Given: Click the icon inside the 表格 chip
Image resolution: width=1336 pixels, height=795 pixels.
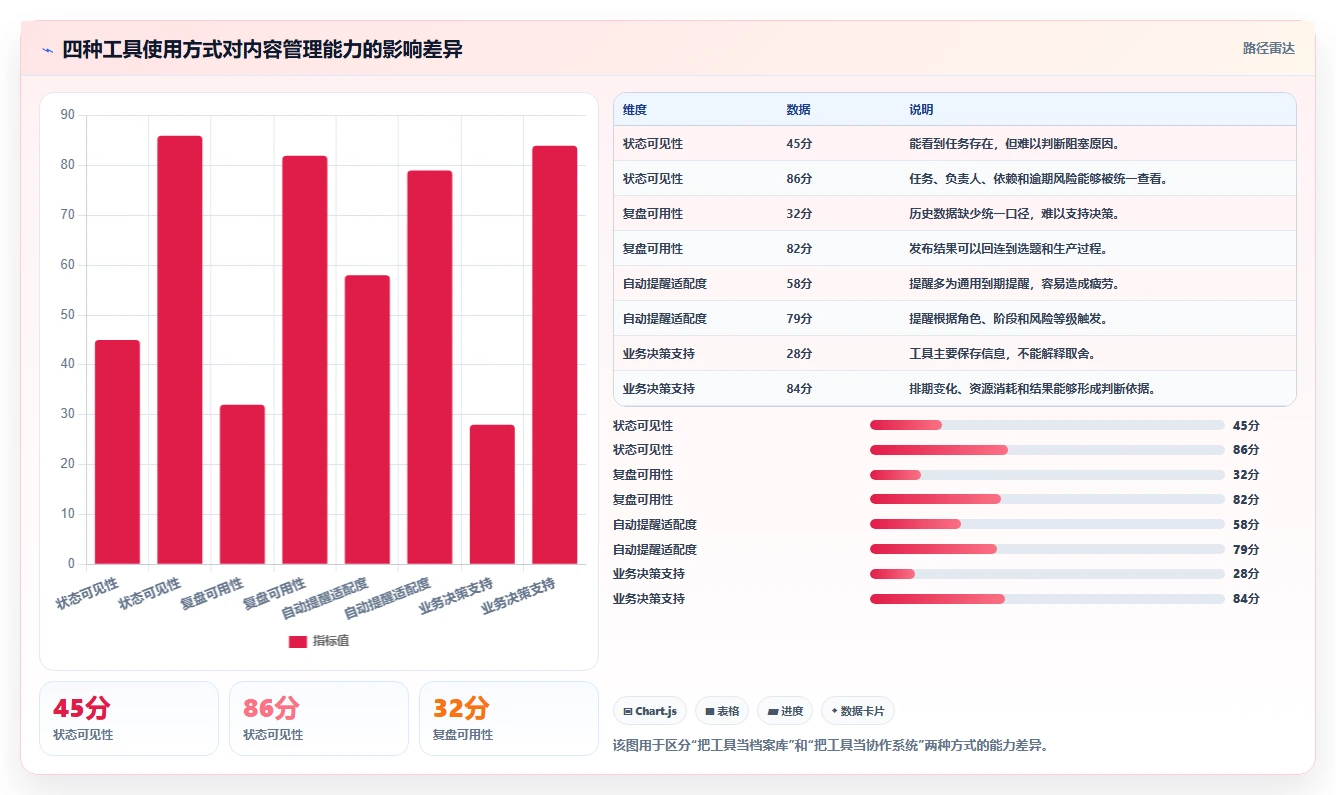Looking at the screenshot, I should click(x=709, y=711).
